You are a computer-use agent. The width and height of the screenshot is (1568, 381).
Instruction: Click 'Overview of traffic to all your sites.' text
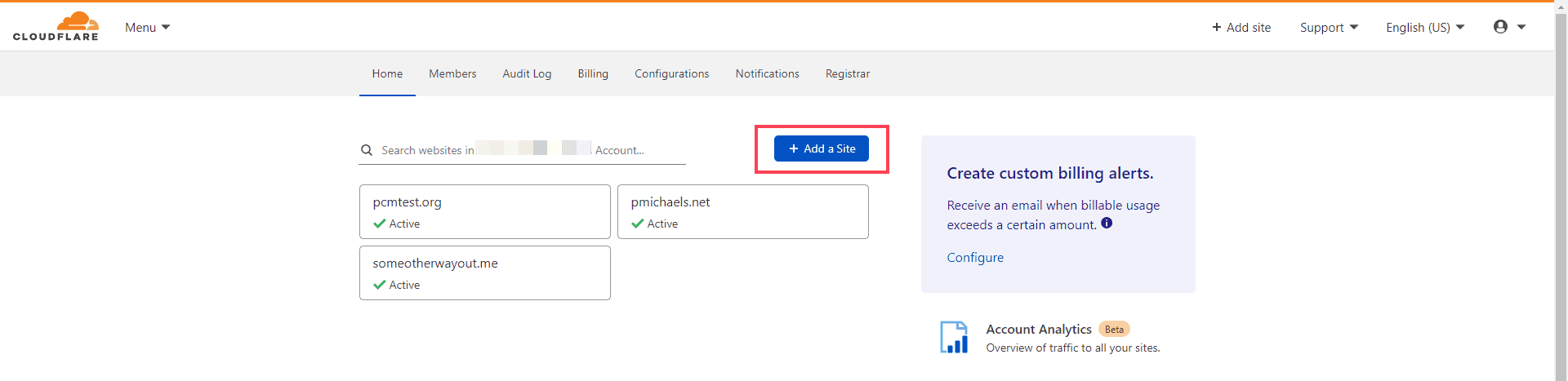(x=1073, y=348)
